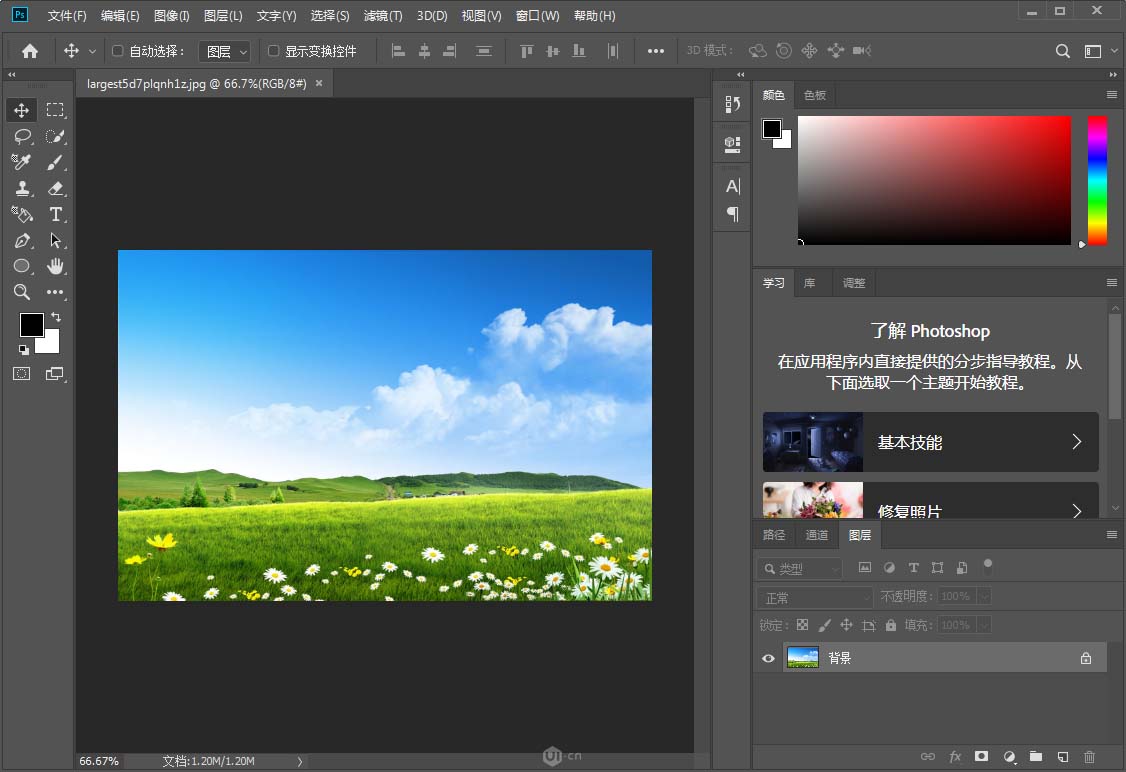This screenshot has height=772, width=1126.
Task: Select the Clone Stamp tool
Action: click(22, 188)
